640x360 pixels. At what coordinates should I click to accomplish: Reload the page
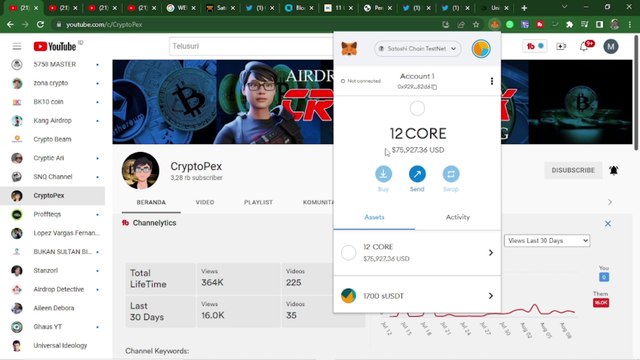coord(40,24)
